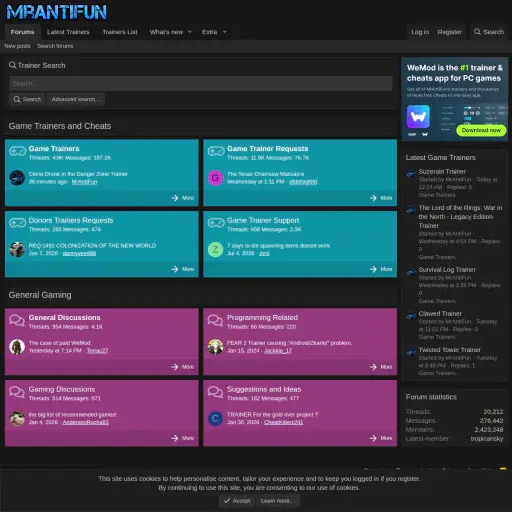Switch to the Forums tab
Screen dimensions: 512x512
tap(22, 32)
